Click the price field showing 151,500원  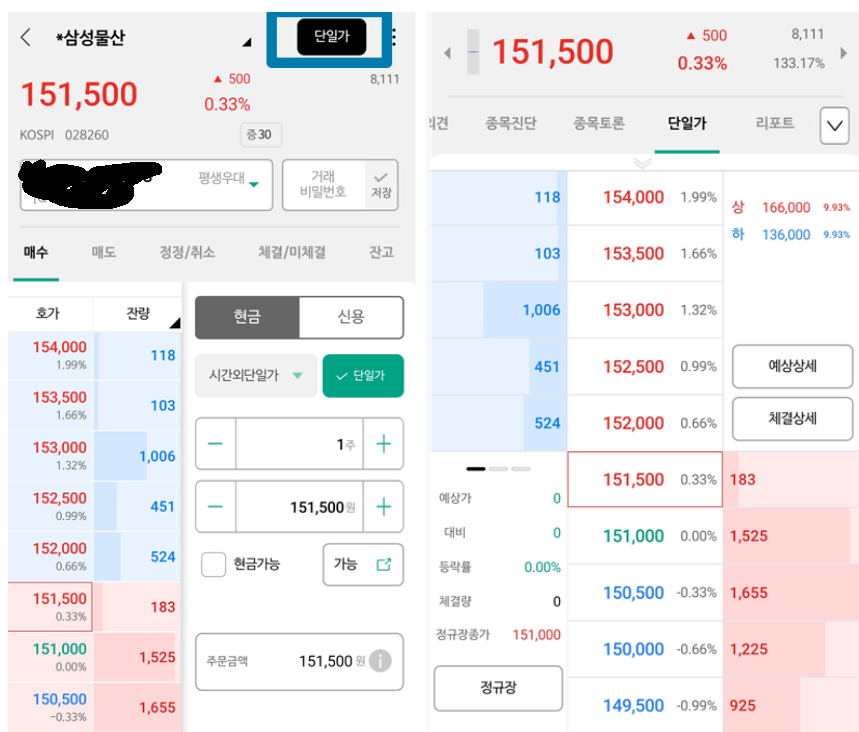299,506
